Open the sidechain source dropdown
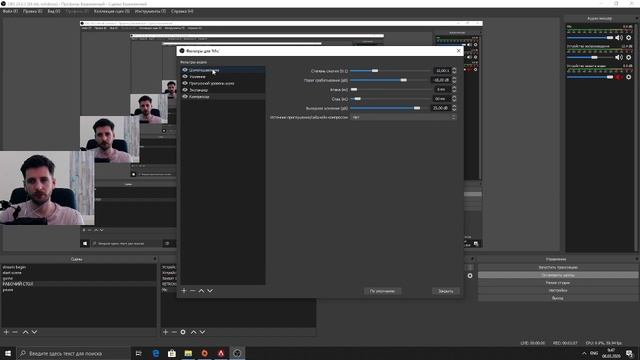640x360 pixels. pyautogui.click(x=403, y=117)
